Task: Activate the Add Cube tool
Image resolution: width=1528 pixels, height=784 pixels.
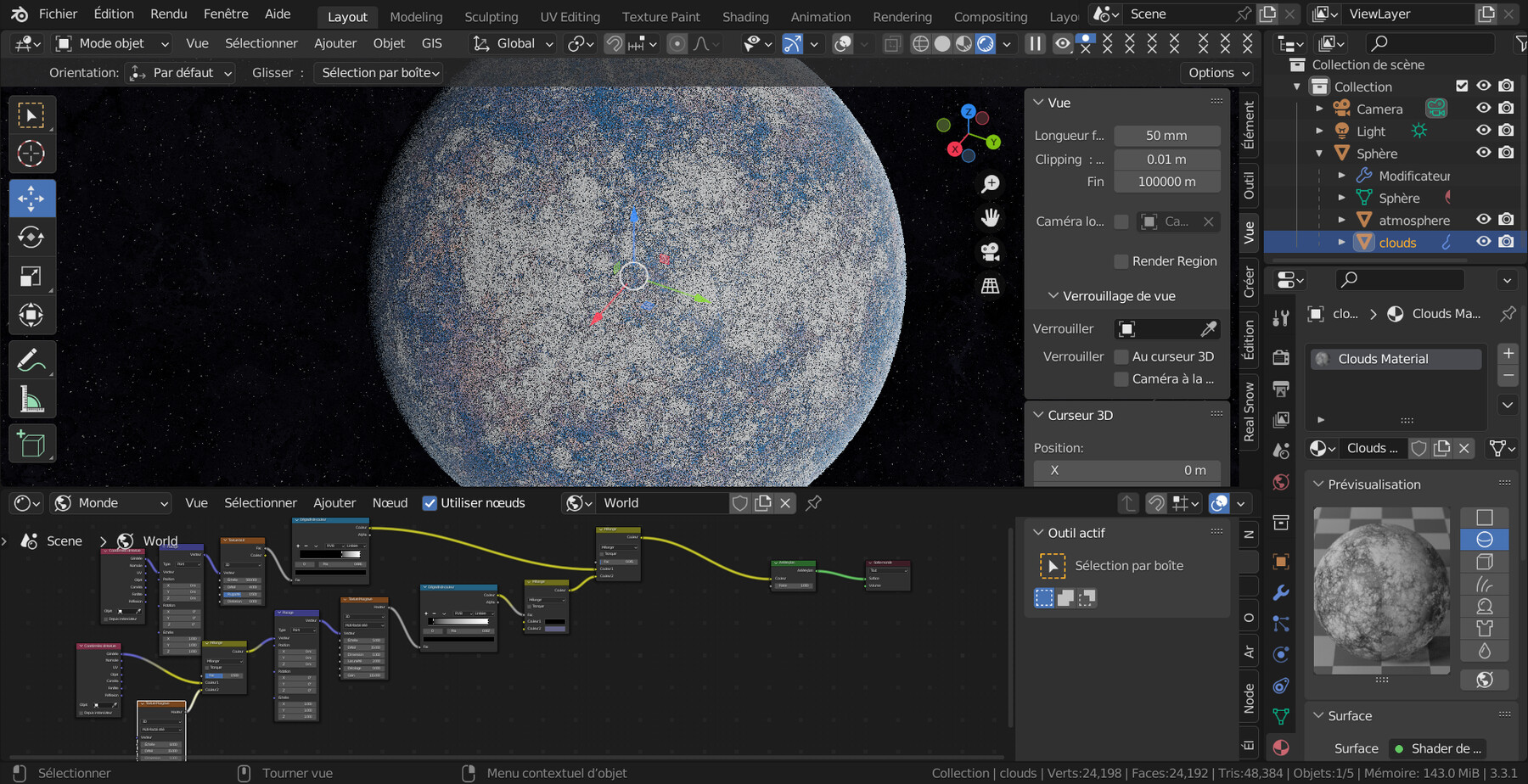Action: point(31,443)
